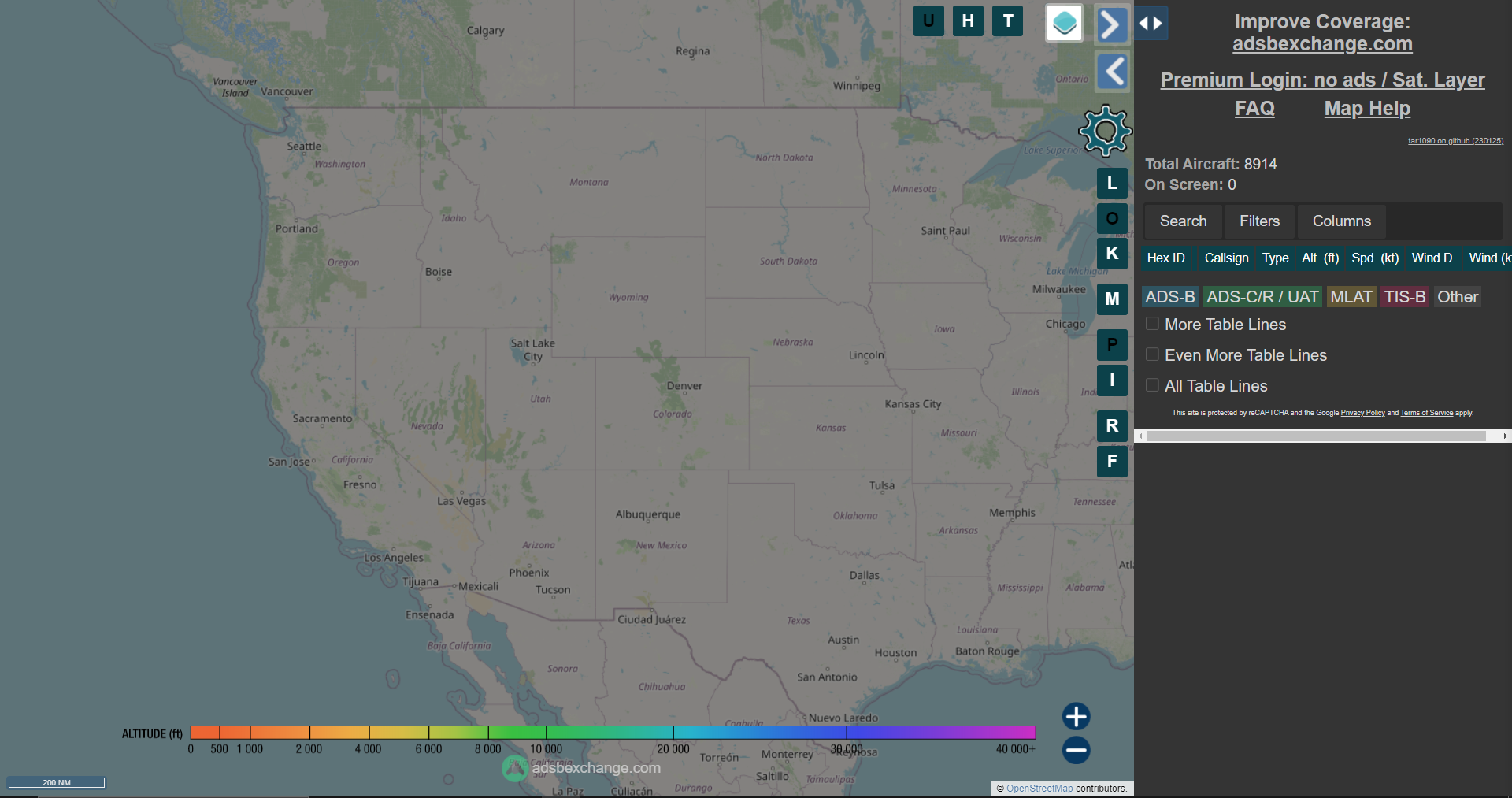Toggle the O button on map
This screenshot has width=1512, height=798.
1112,218
